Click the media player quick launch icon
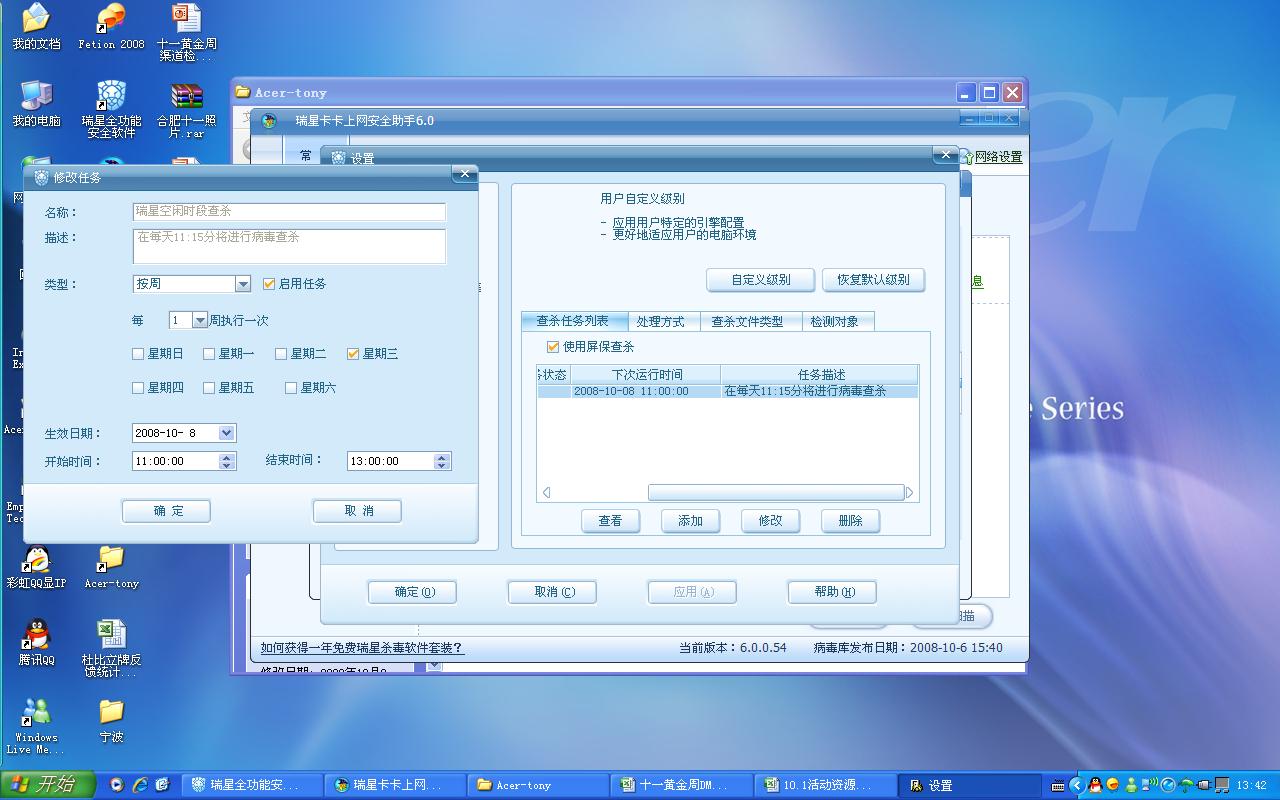The image size is (1280, 800). pos(117,785)
